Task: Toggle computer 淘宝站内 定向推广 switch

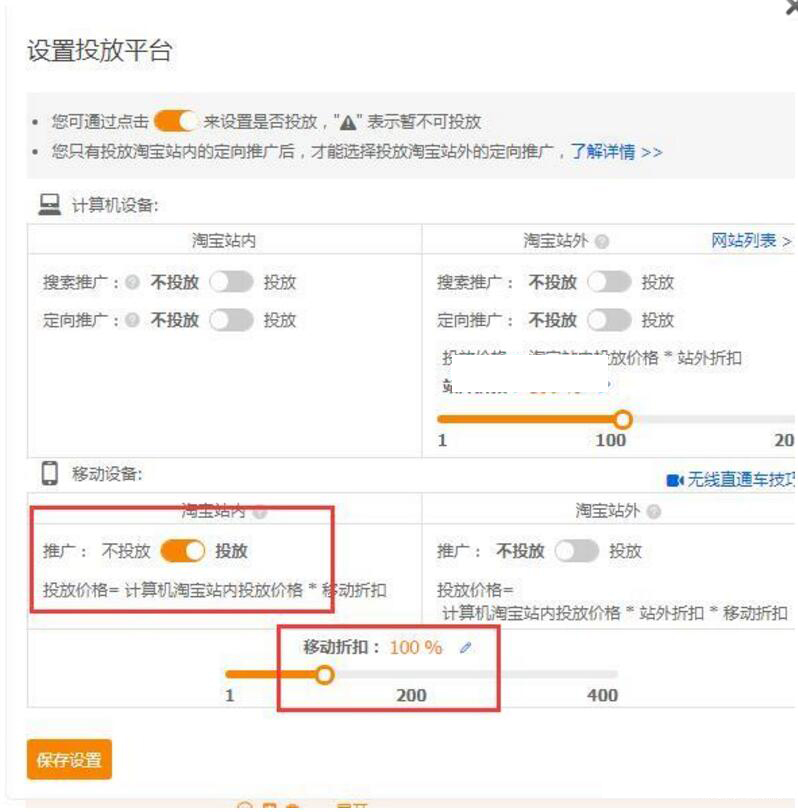Action: tap(231, 320)
